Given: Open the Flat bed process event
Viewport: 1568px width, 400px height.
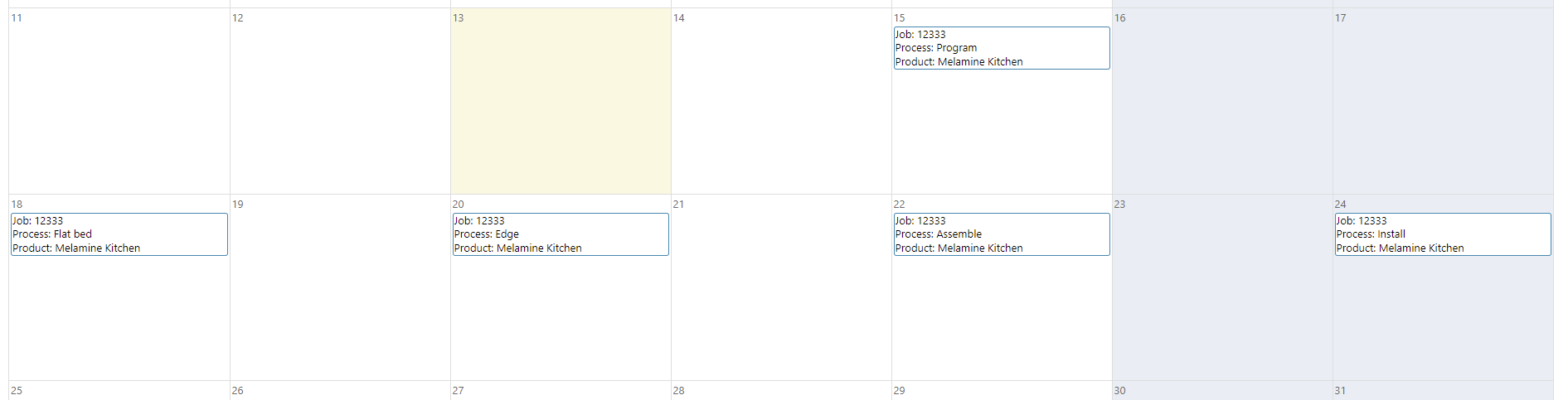Looking at the screenshot, I should (x=119, y=234).
